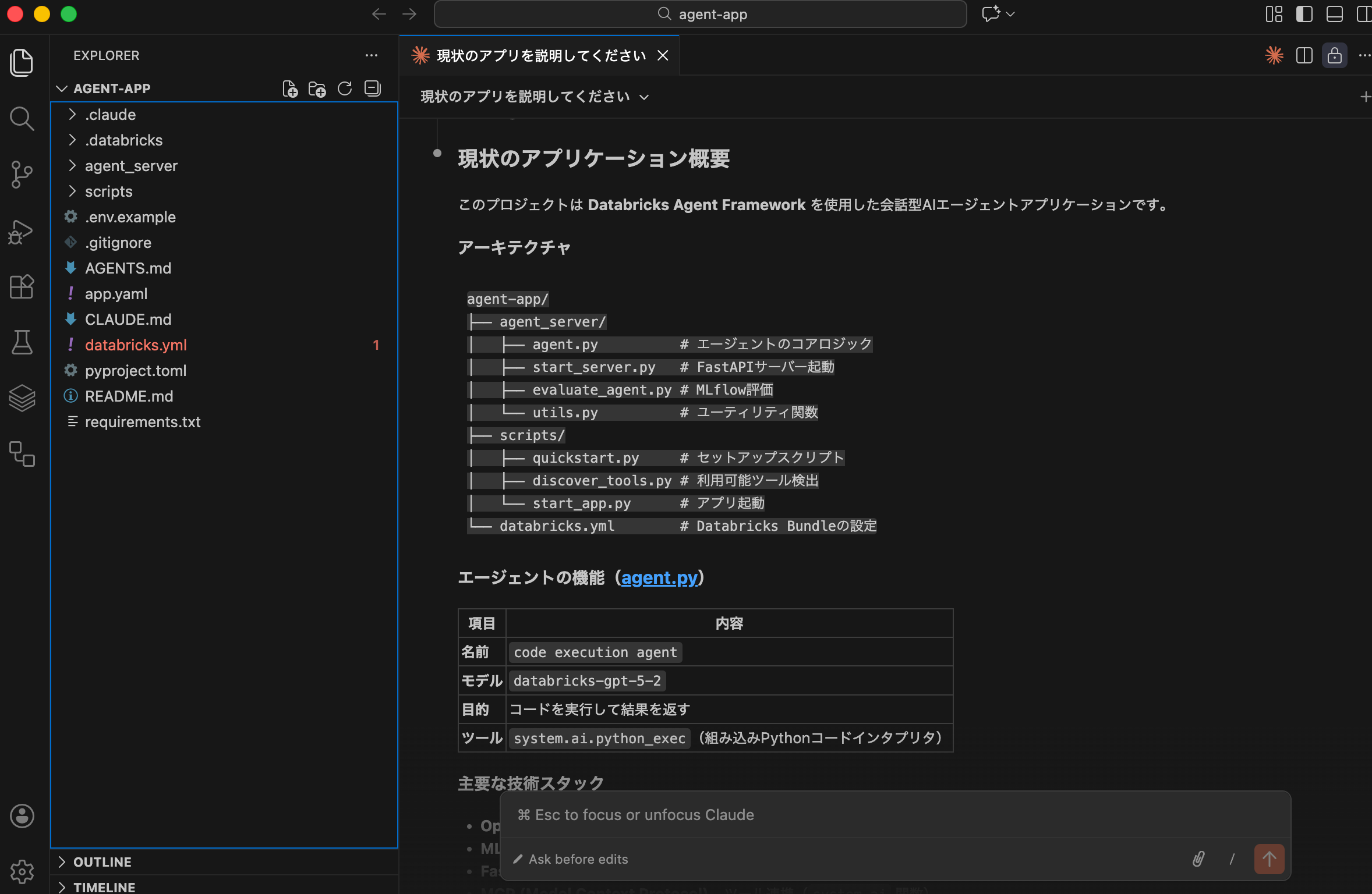The image size is (1372, 894).
Task: Open the Source Control view
Action: click(x=22, y=174)
